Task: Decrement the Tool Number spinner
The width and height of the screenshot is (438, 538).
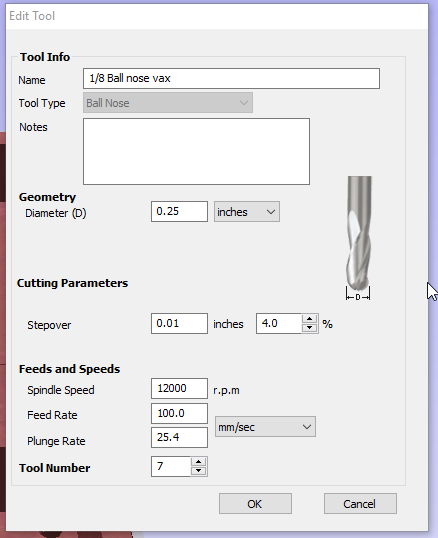Action: click(x=199, y=471)
